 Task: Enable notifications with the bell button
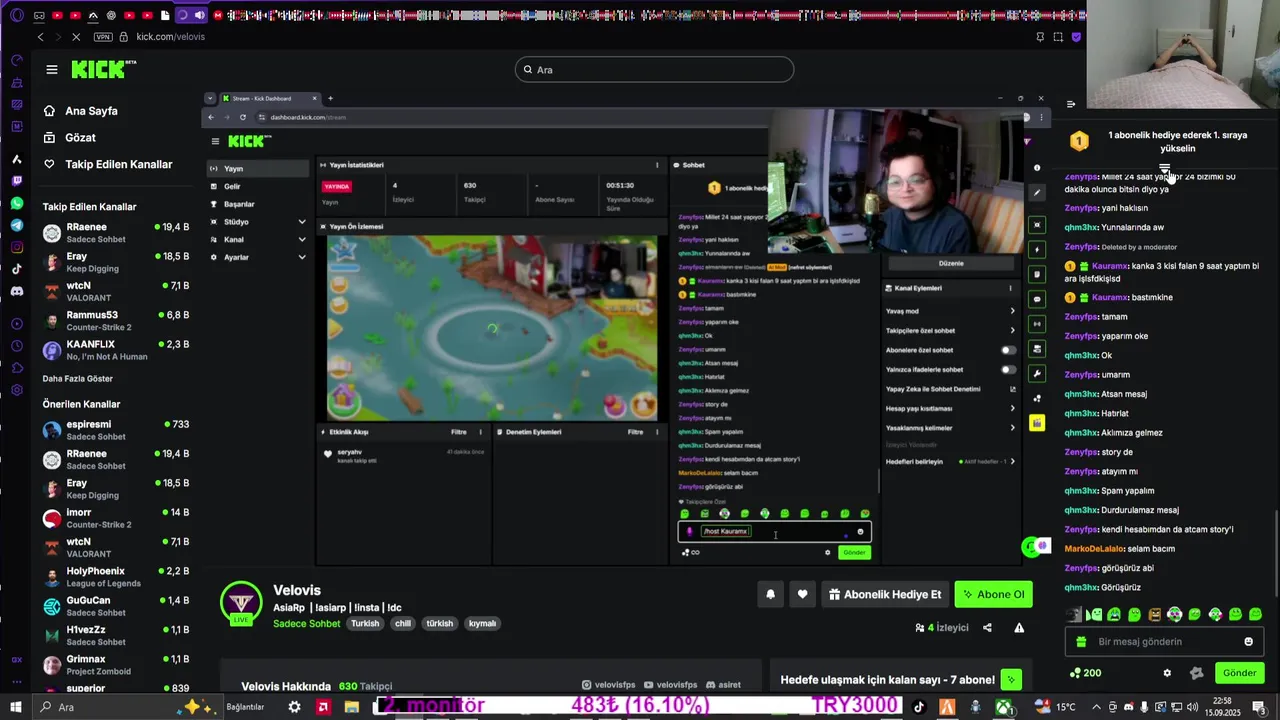[770, 594]
